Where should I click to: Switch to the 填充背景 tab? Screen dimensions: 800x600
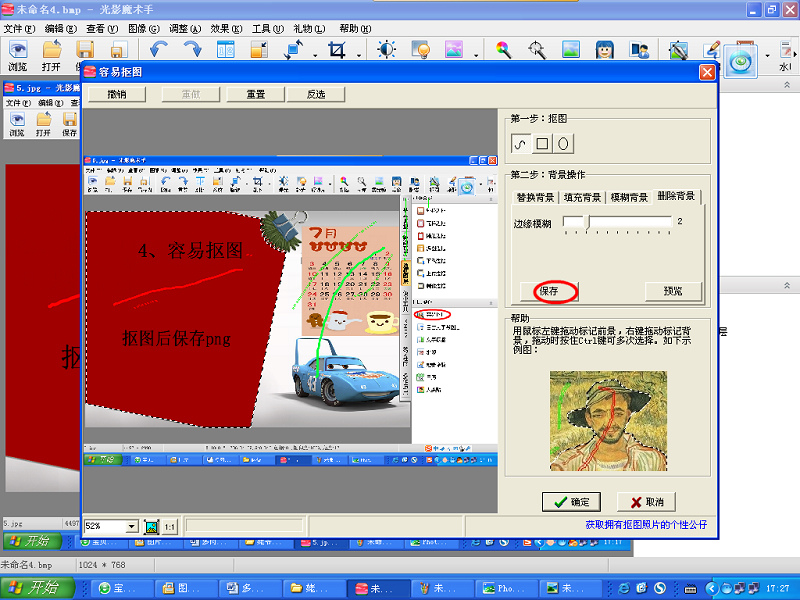[582, 197]
